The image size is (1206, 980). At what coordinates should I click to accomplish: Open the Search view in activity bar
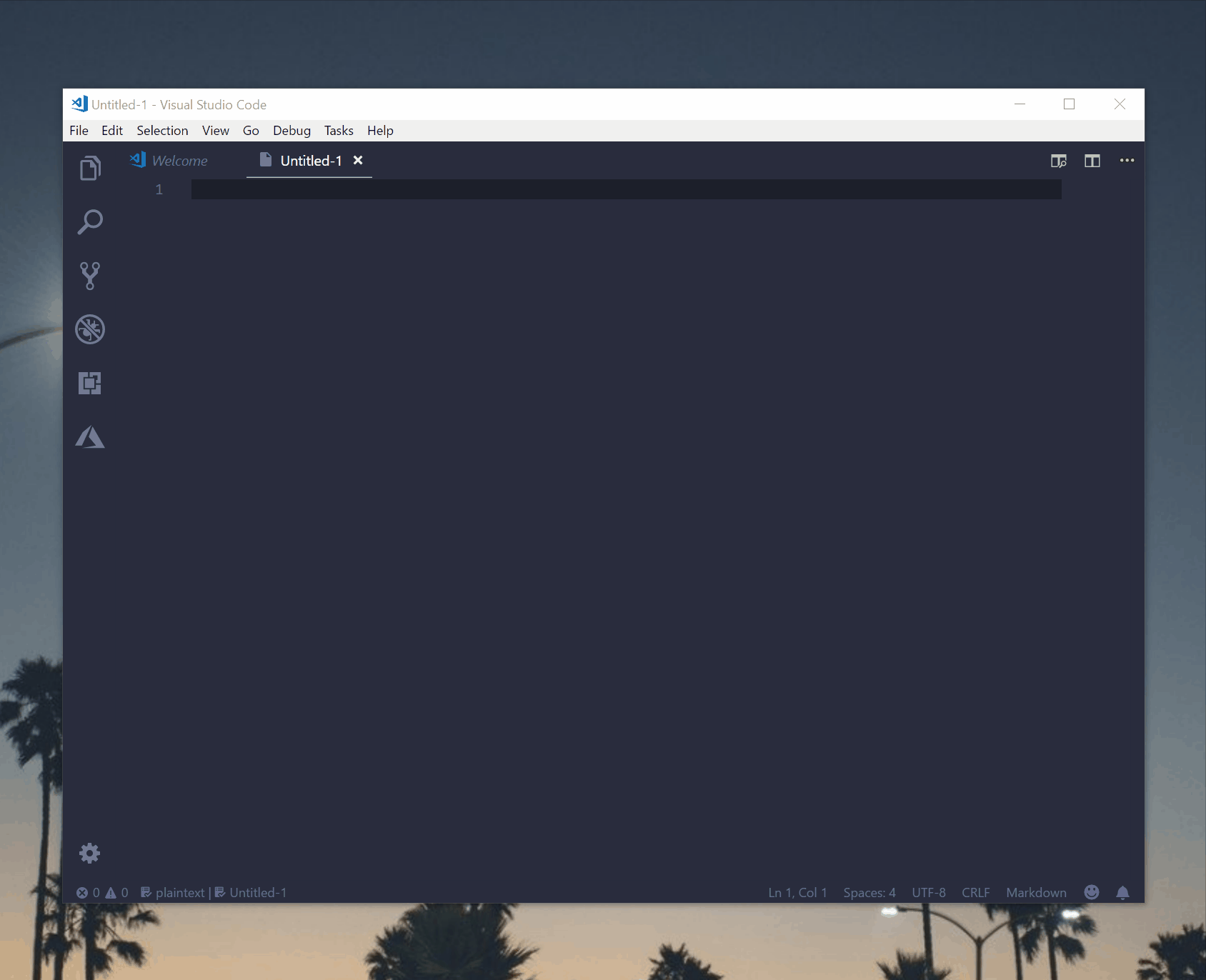coord(90,222)
